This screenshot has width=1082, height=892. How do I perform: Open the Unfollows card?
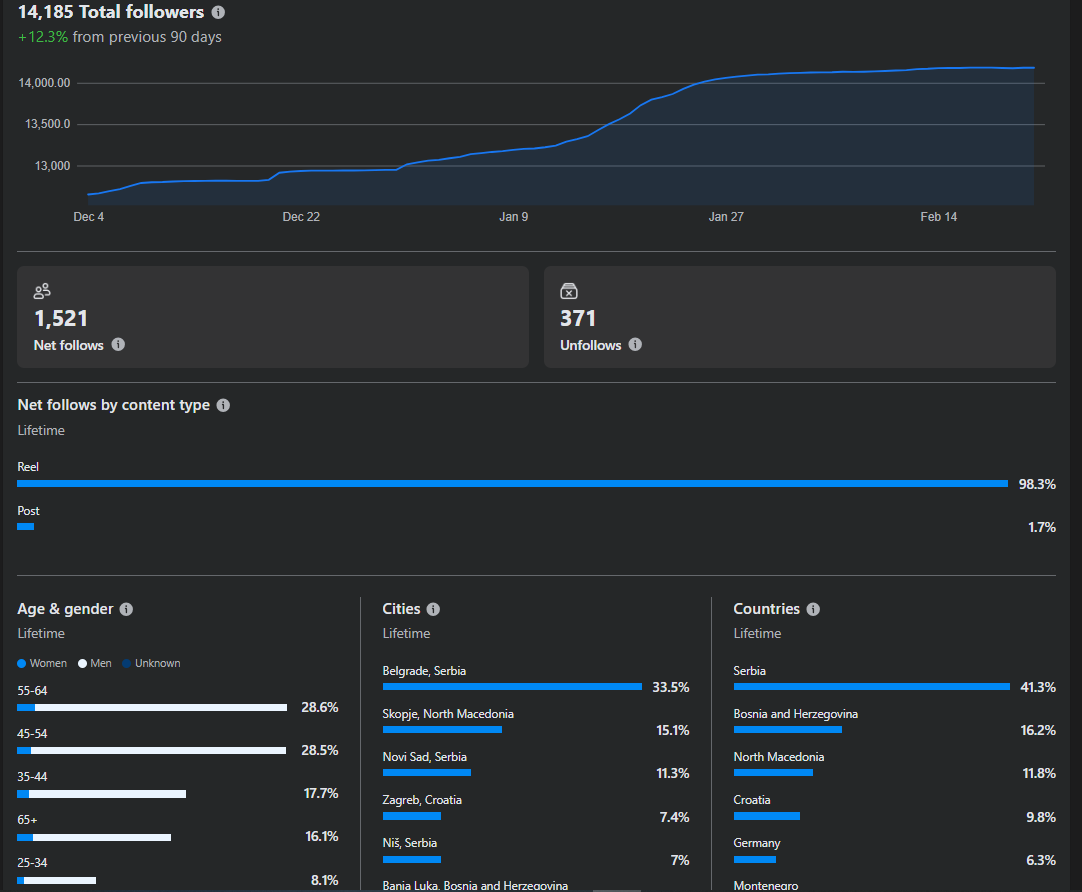pos(799,317)
